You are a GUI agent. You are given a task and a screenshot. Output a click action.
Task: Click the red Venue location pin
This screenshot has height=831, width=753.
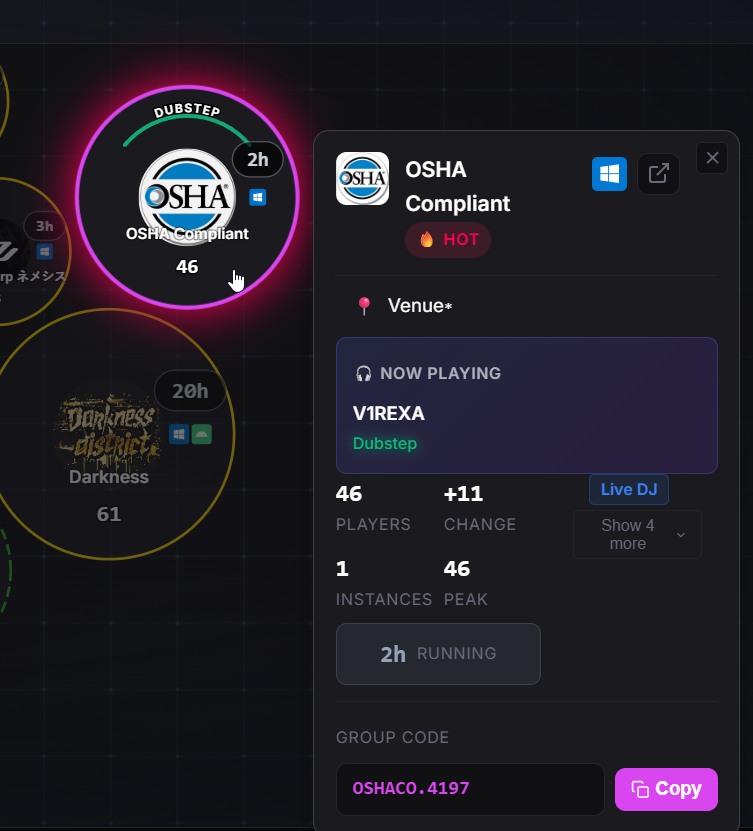(x=364, y=306)
